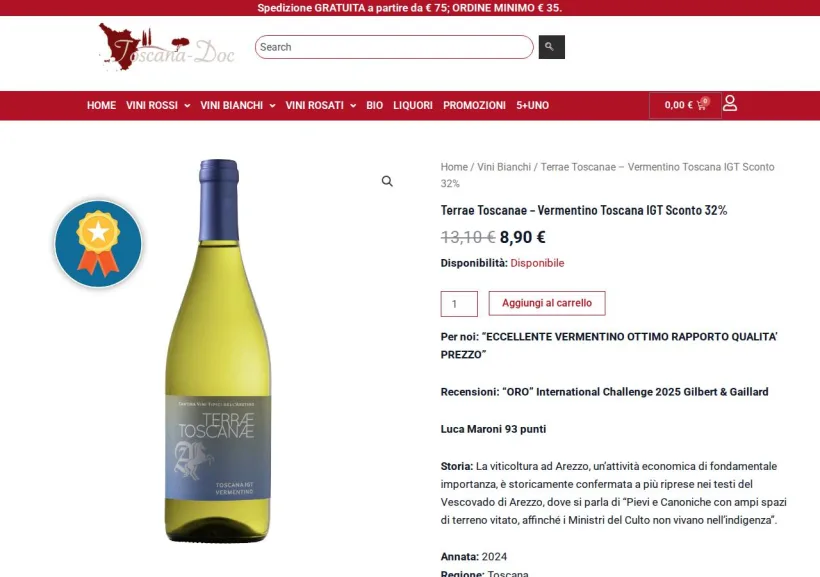Expand the Vini Bianchi dropdown chevron
This screenshot has width=820, height=577.
click(272, 106)
